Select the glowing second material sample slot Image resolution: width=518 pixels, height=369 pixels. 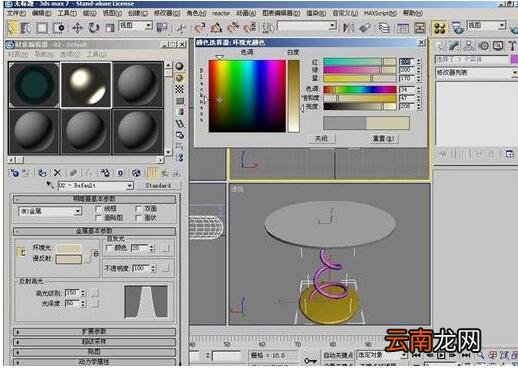(x=86, y=85)
